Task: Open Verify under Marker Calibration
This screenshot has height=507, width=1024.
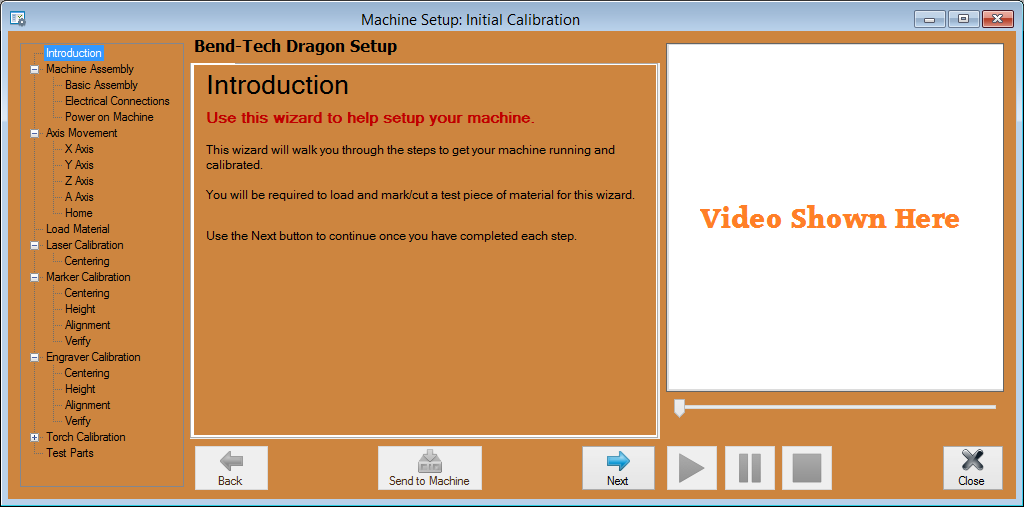Action: (78, 341)
